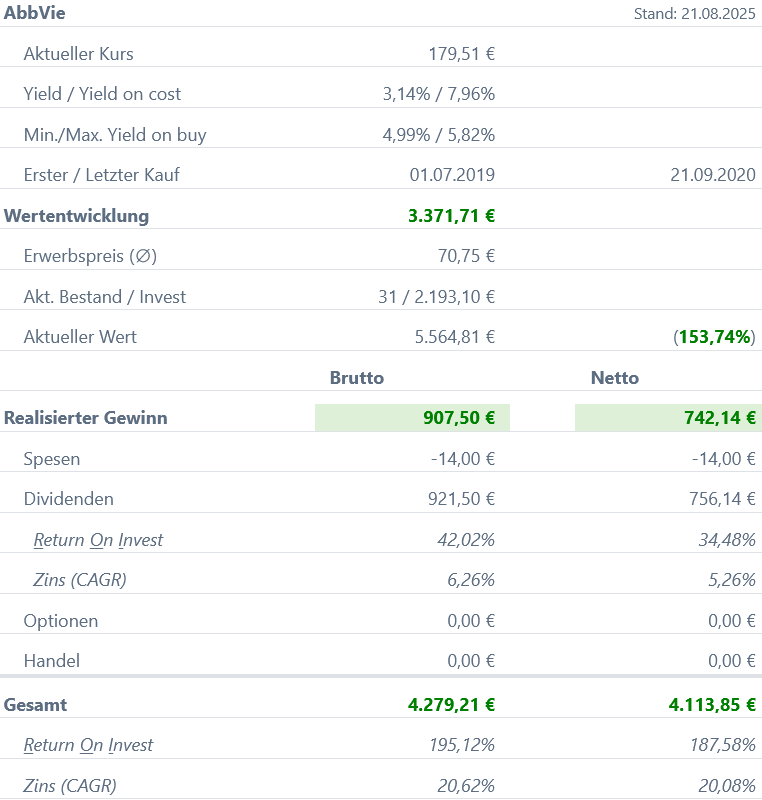Click the Netto column header
Image resolution: width=762 pixels, height=800 pixels.
point(615,378)
